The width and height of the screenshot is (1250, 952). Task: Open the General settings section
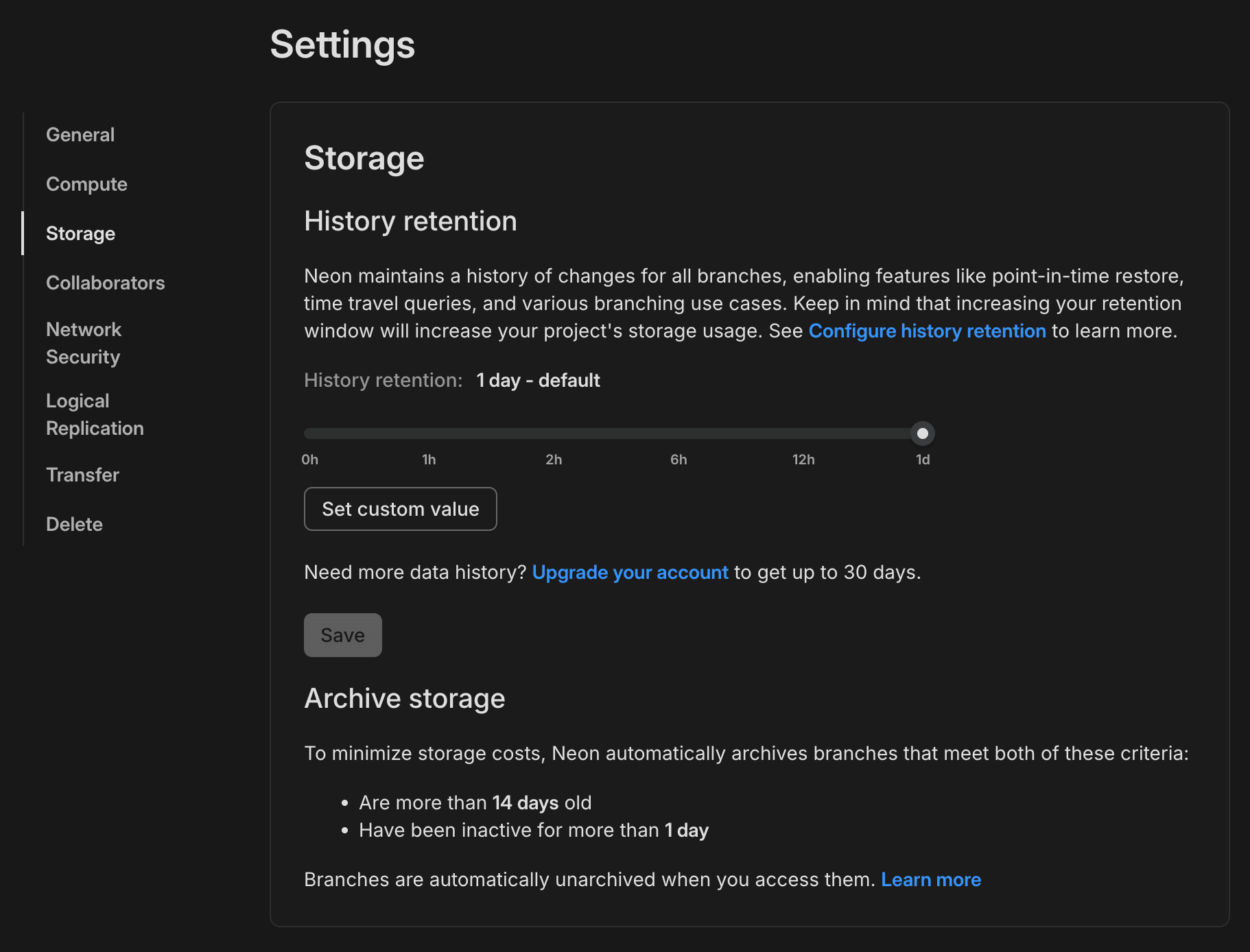coord(80,134)
